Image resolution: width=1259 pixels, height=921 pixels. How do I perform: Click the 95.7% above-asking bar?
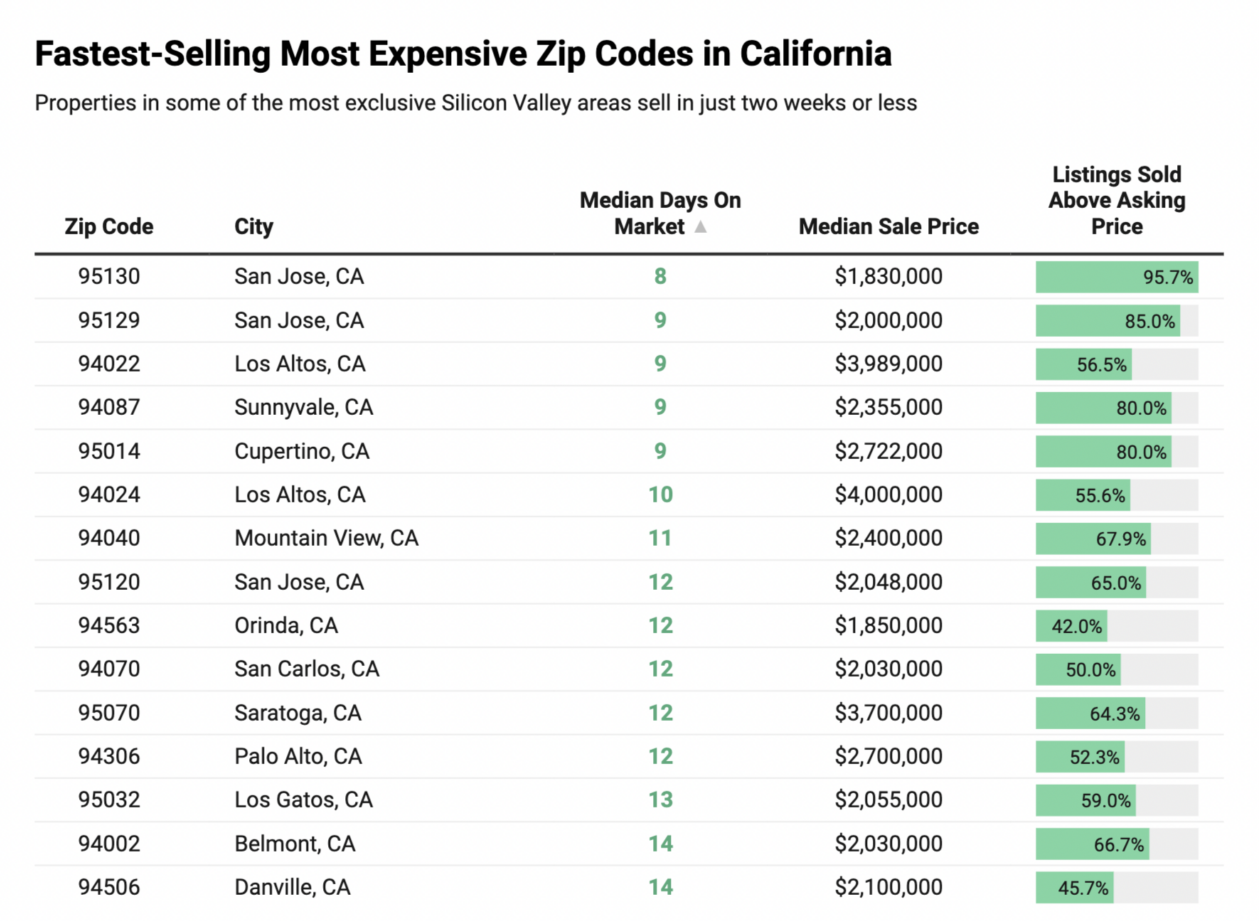coord(1116,277)
